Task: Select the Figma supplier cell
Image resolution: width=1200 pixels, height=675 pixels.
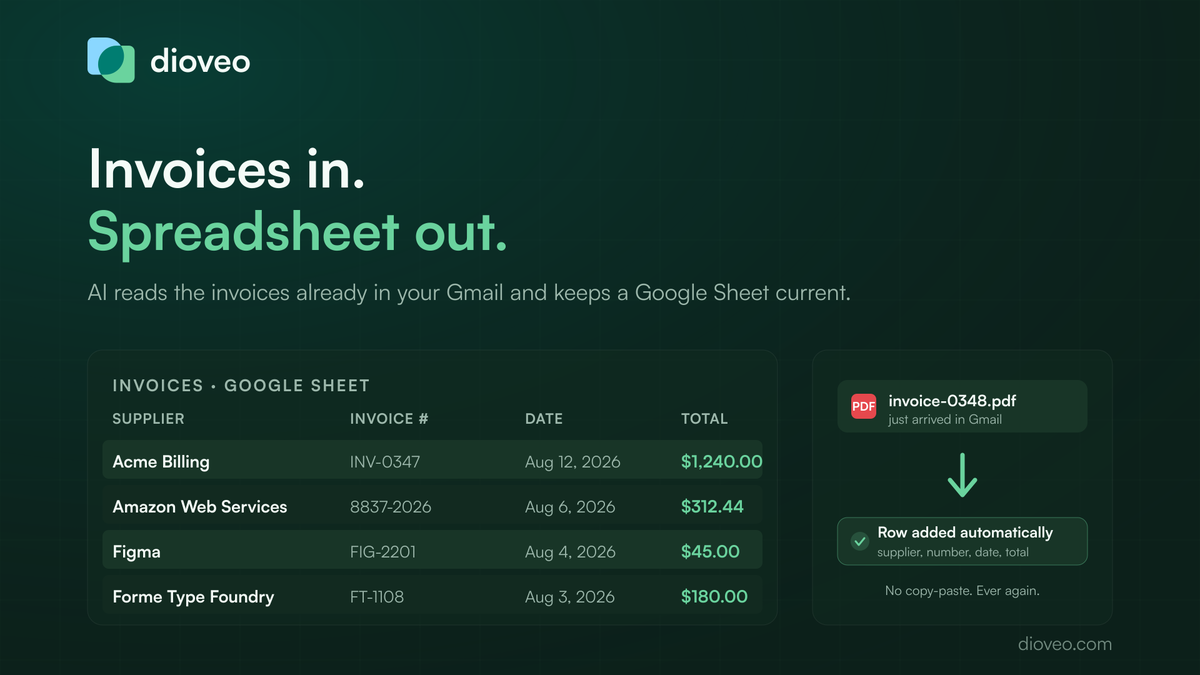Action: coord(136,552)
